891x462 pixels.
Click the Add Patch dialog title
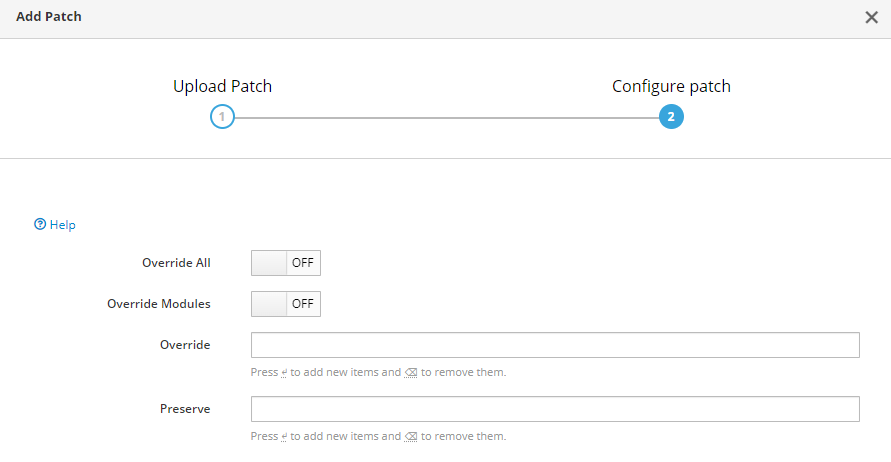(49, 16)
